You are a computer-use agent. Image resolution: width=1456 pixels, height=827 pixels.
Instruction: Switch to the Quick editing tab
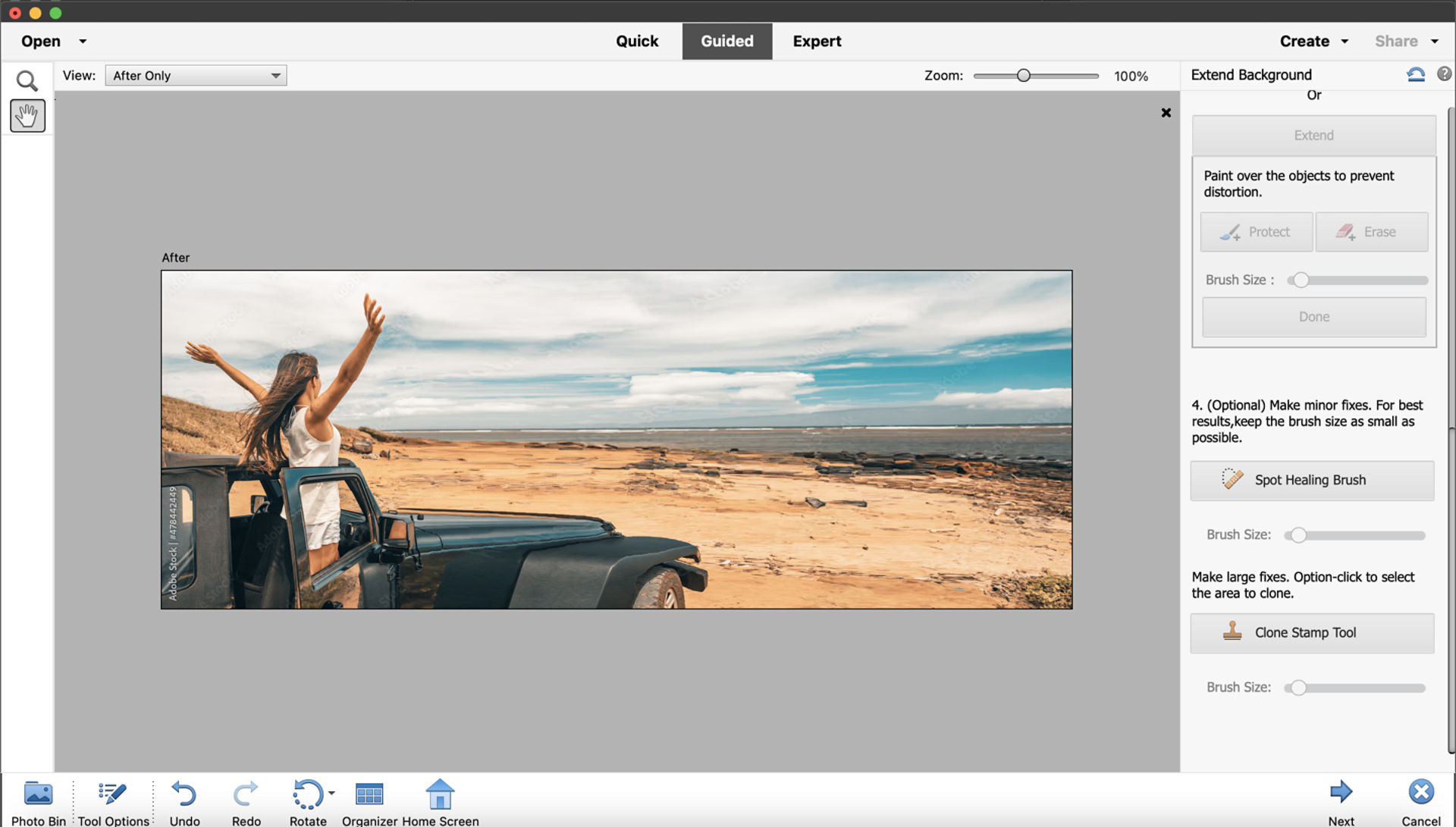point(636,41)
